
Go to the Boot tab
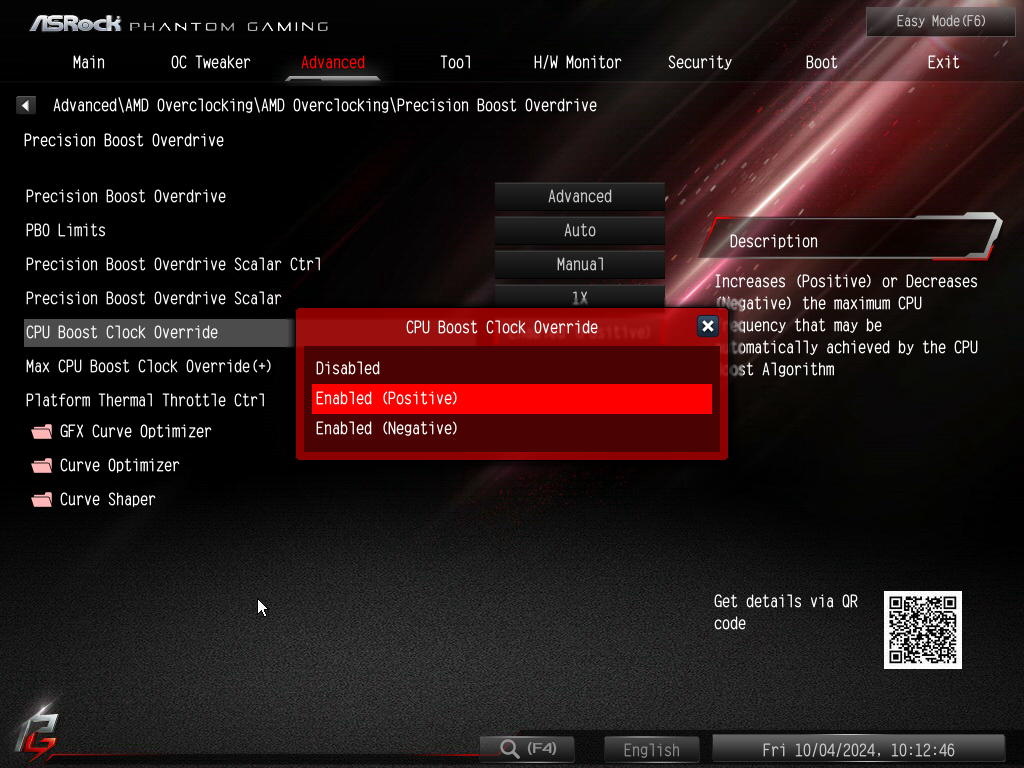click(821, 63)
